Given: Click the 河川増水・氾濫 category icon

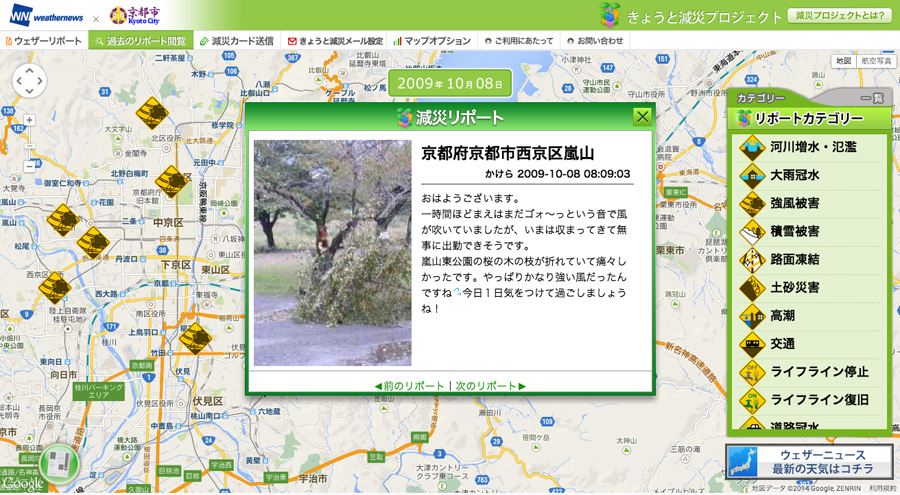Looking at the screenshot, I should (751, 148).
